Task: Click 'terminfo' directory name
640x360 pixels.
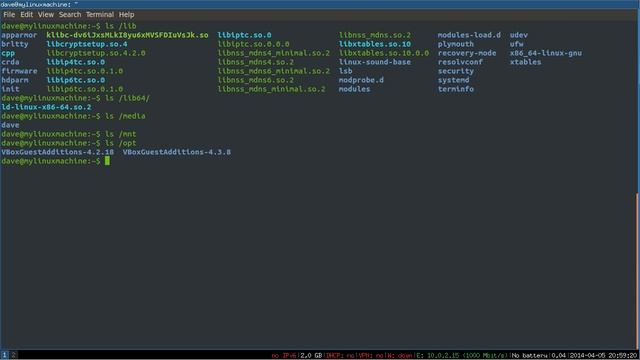Action: pyautogui.click(x=456, y=89)
